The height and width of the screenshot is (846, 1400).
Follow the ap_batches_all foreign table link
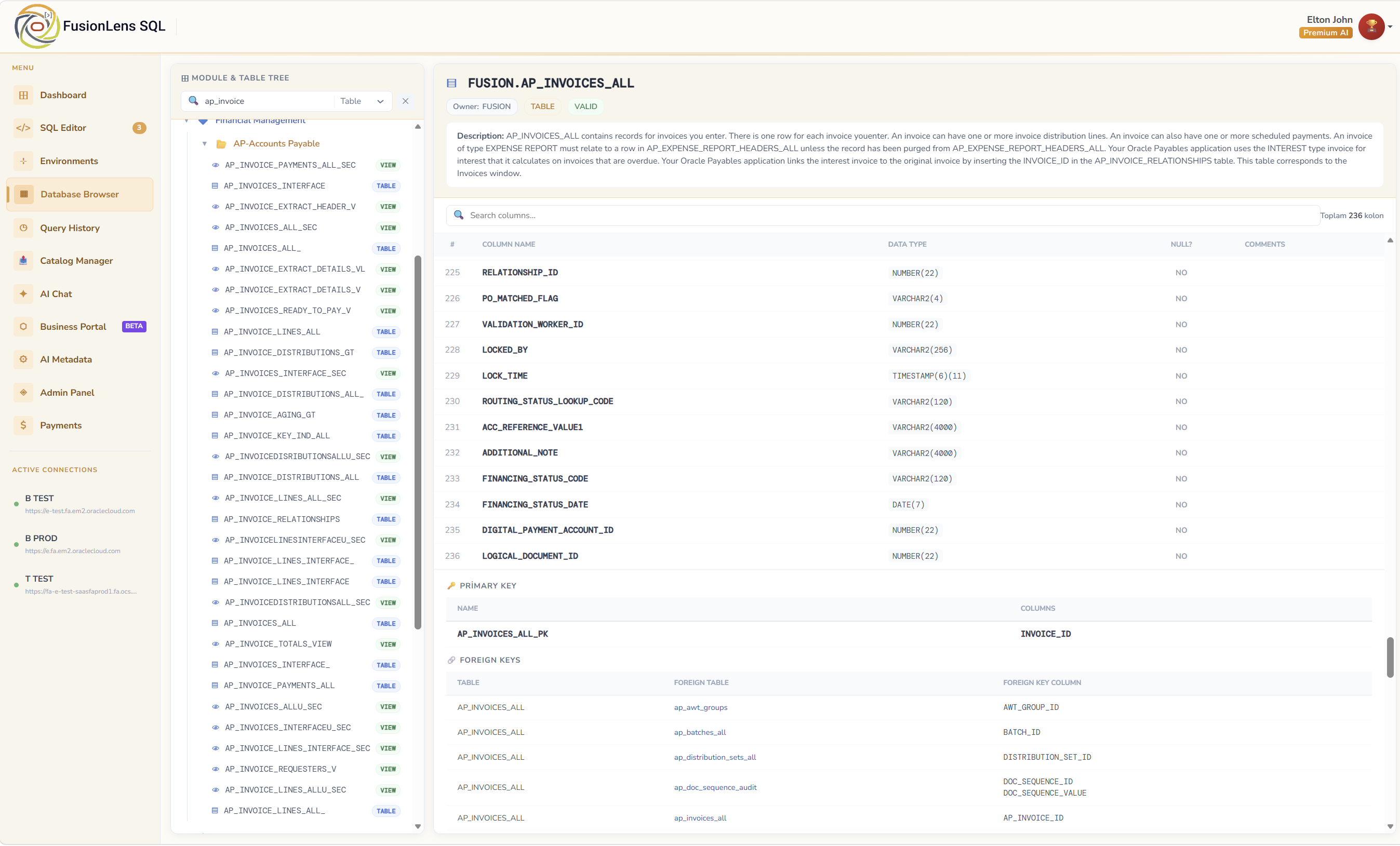699,733
